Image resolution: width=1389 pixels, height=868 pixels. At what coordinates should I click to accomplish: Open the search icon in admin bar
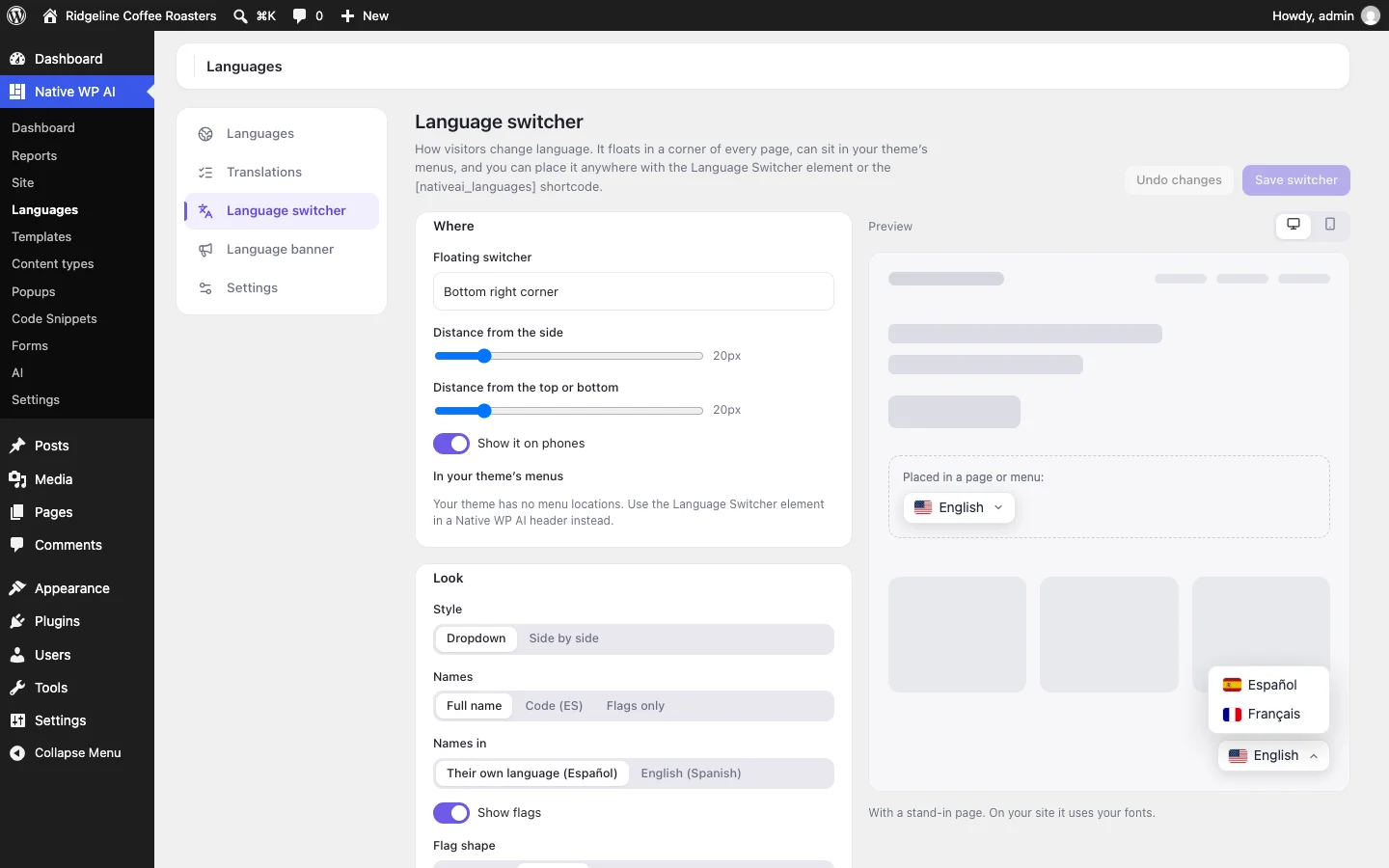(x=240, y=15)
